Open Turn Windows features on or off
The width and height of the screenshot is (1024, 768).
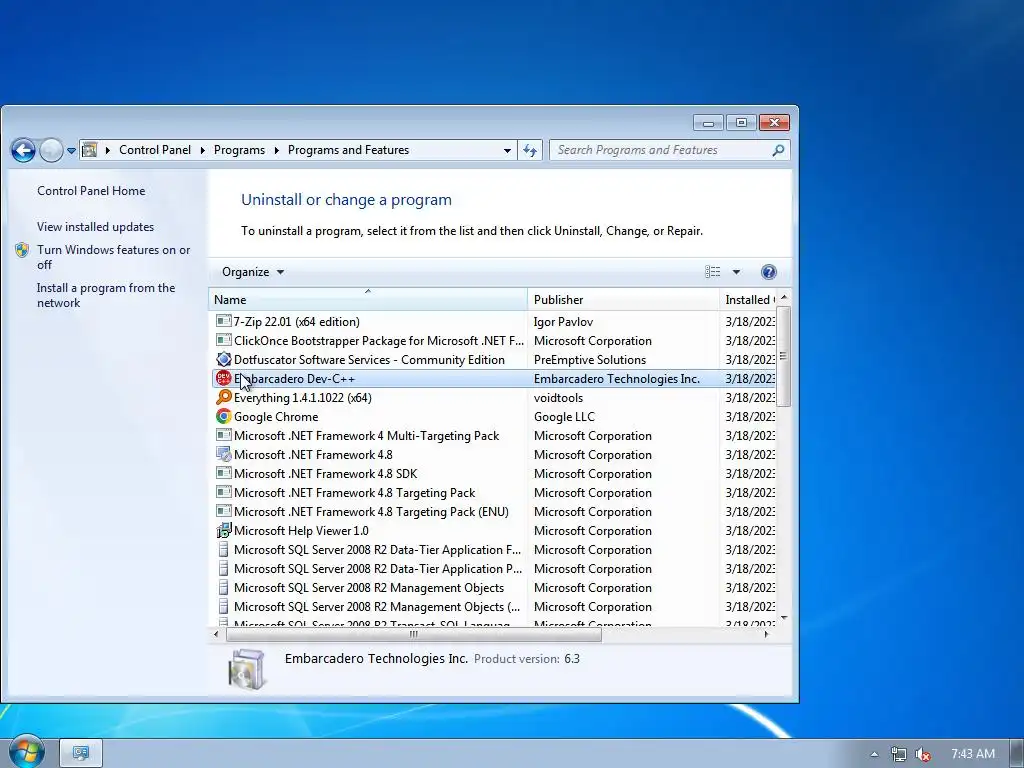(113, 257)
